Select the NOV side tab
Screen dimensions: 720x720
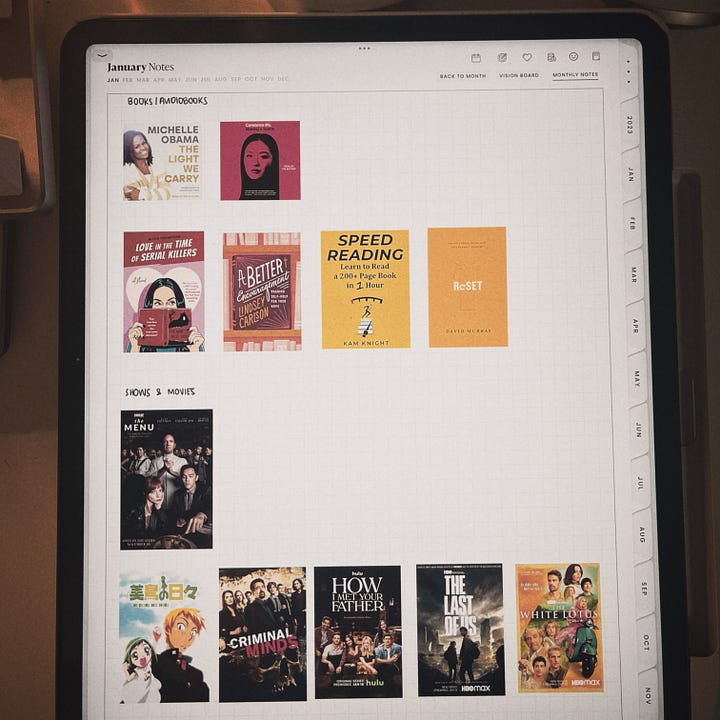(x=648, y=695)
